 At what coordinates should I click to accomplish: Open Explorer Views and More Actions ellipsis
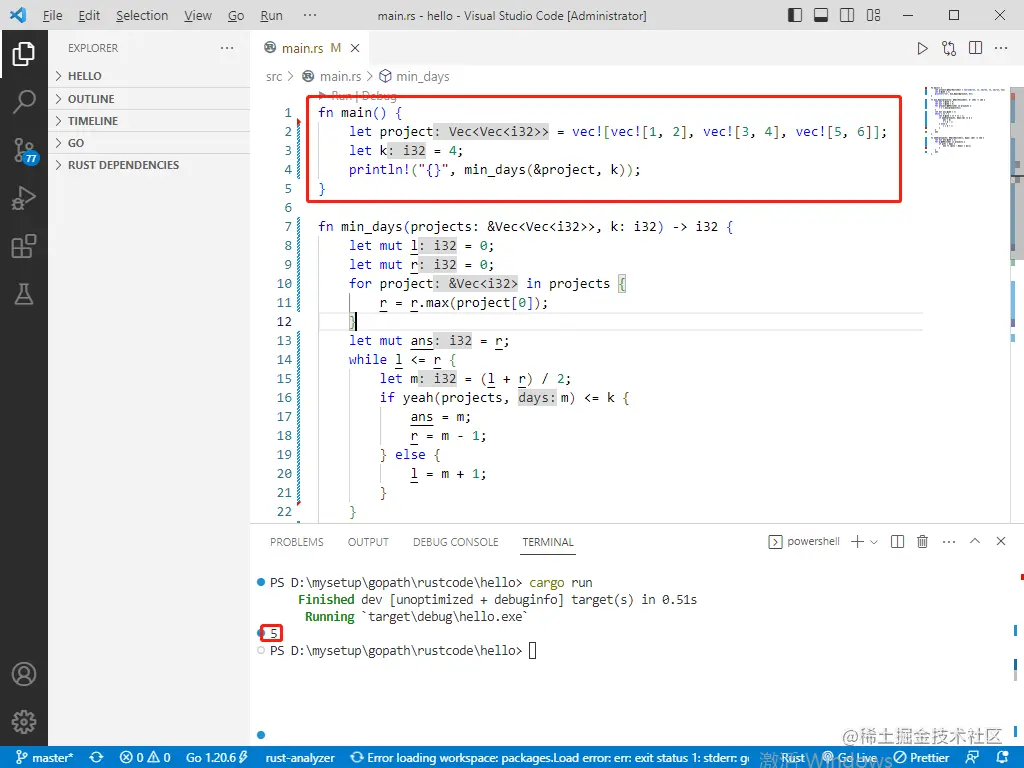(x=227, y=48)
